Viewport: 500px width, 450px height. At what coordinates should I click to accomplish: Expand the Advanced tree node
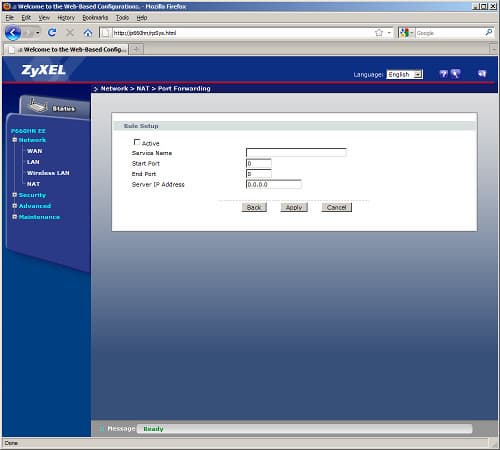pos(15,206)
